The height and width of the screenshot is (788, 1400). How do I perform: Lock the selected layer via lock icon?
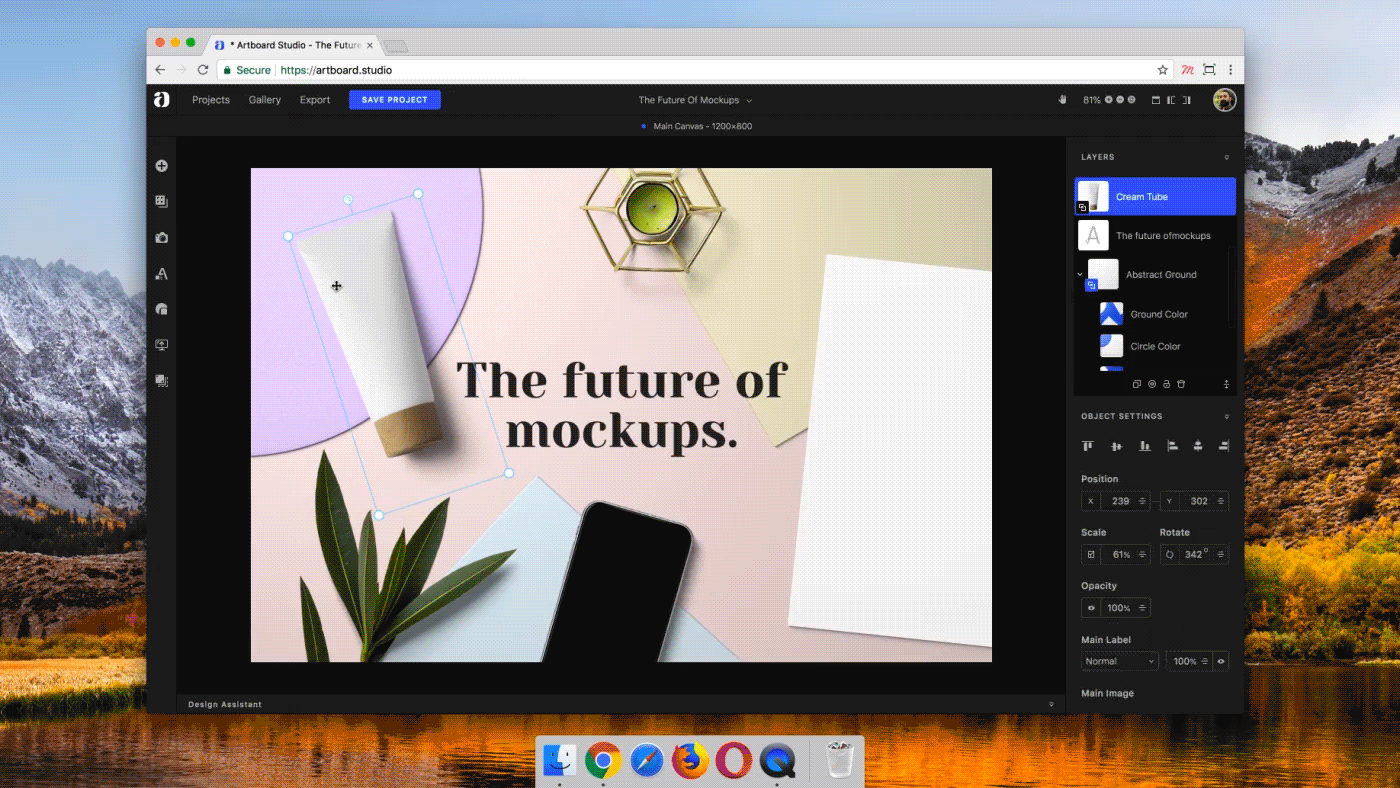coord(1166,384)
